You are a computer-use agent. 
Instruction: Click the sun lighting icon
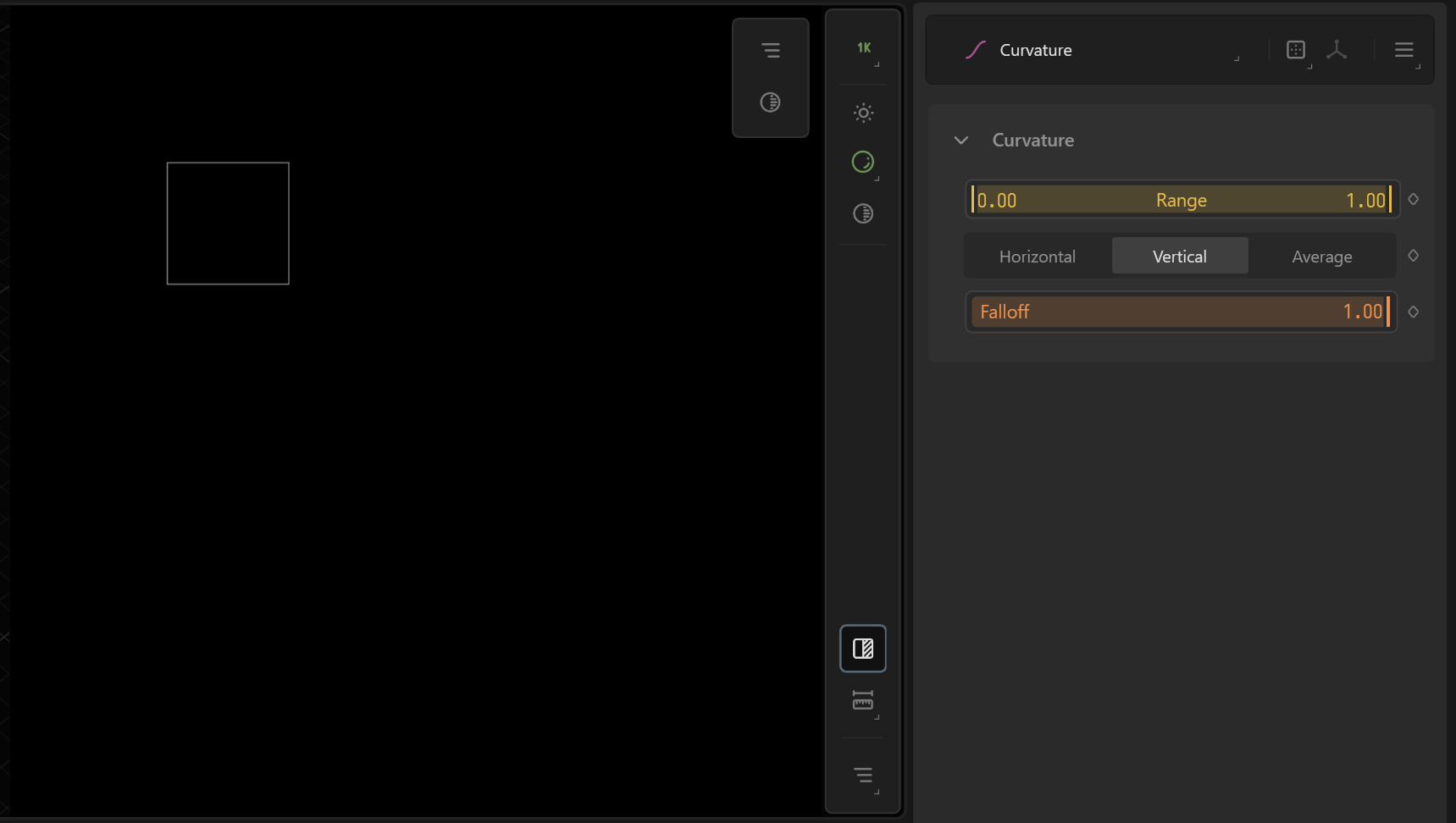[863, 113]
